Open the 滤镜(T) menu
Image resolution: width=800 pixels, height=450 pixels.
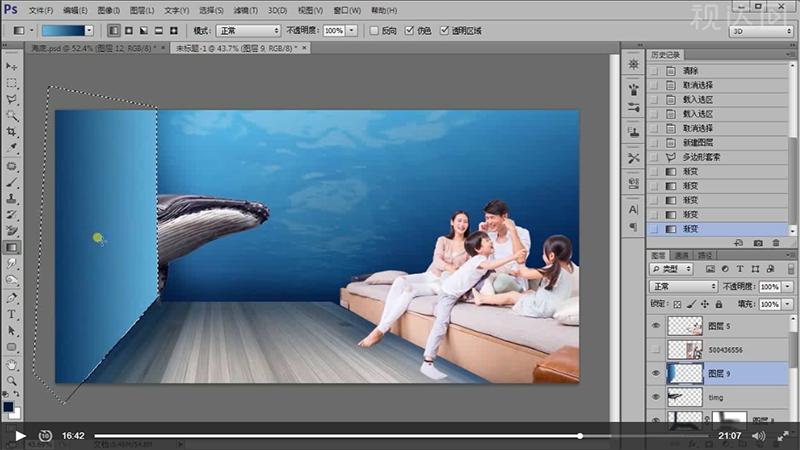coord(245,10)
